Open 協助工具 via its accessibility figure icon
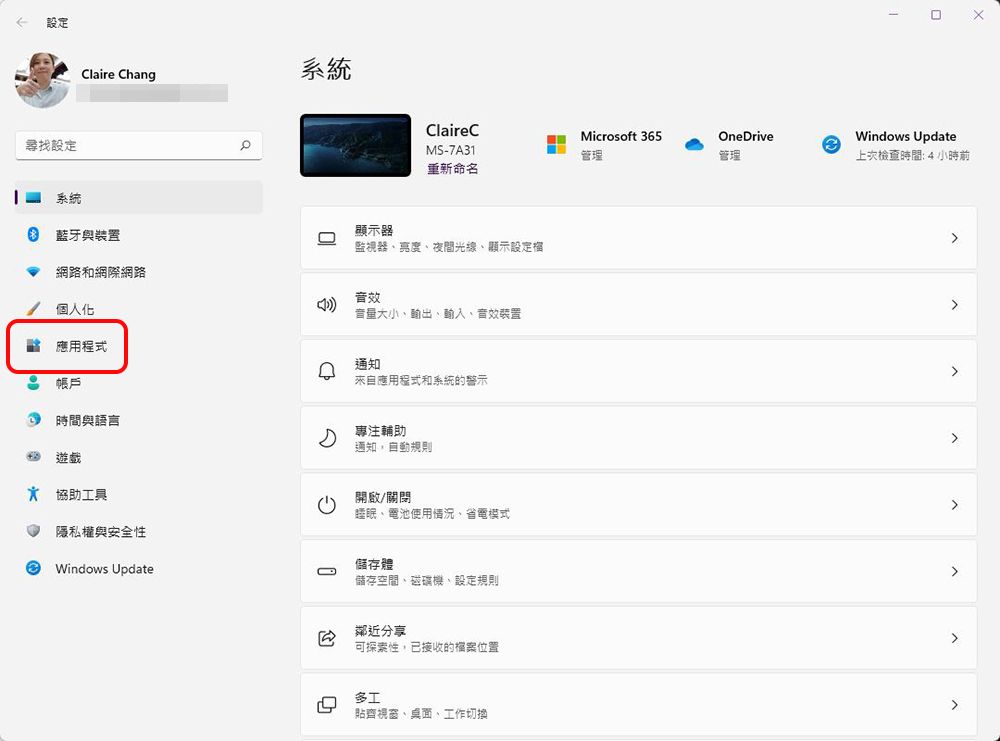 click(x=33, y=494)
